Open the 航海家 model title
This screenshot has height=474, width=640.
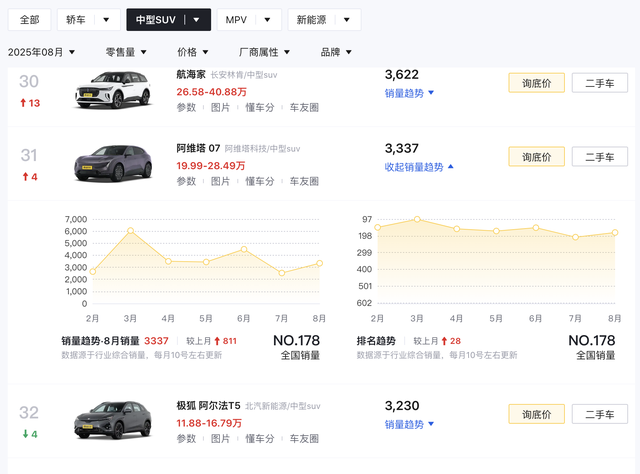(x=191, y=74)
